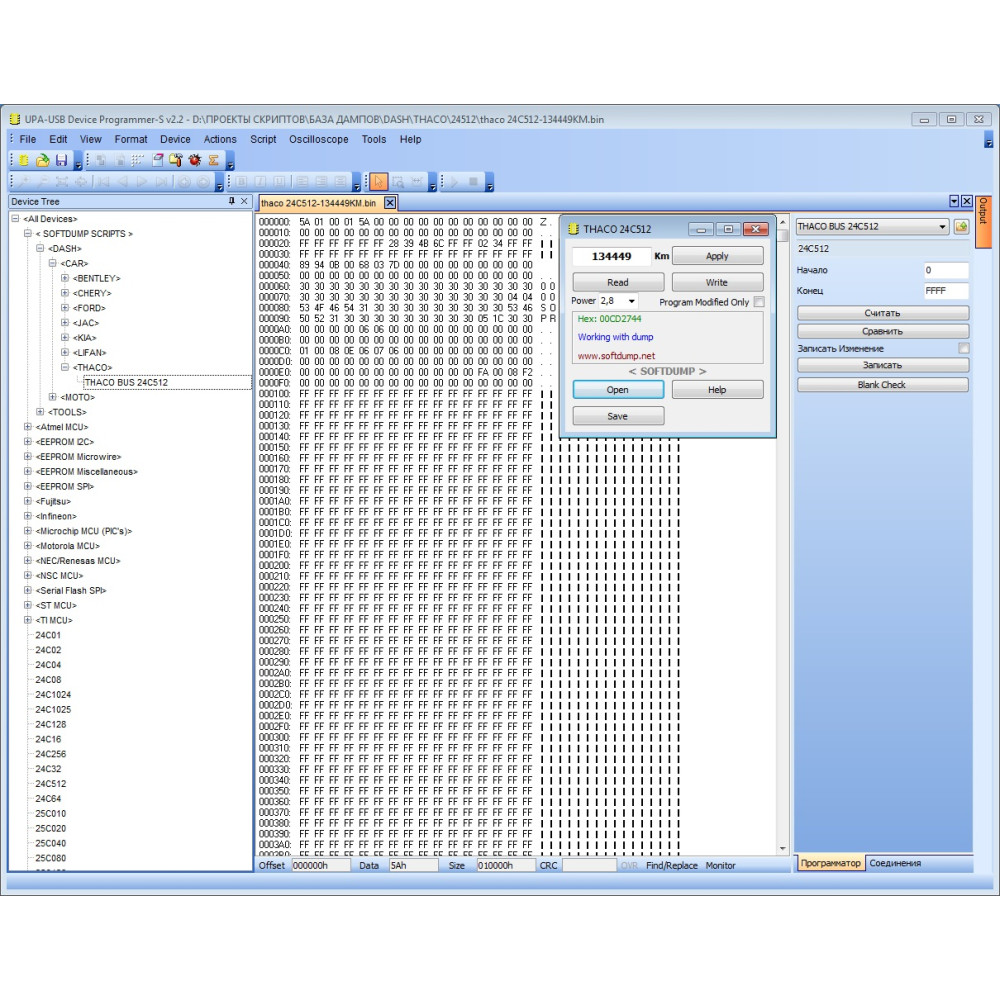Click the Write button in THACO dialog
This screenshot has height=1000, width=1000.
(717, 282)
